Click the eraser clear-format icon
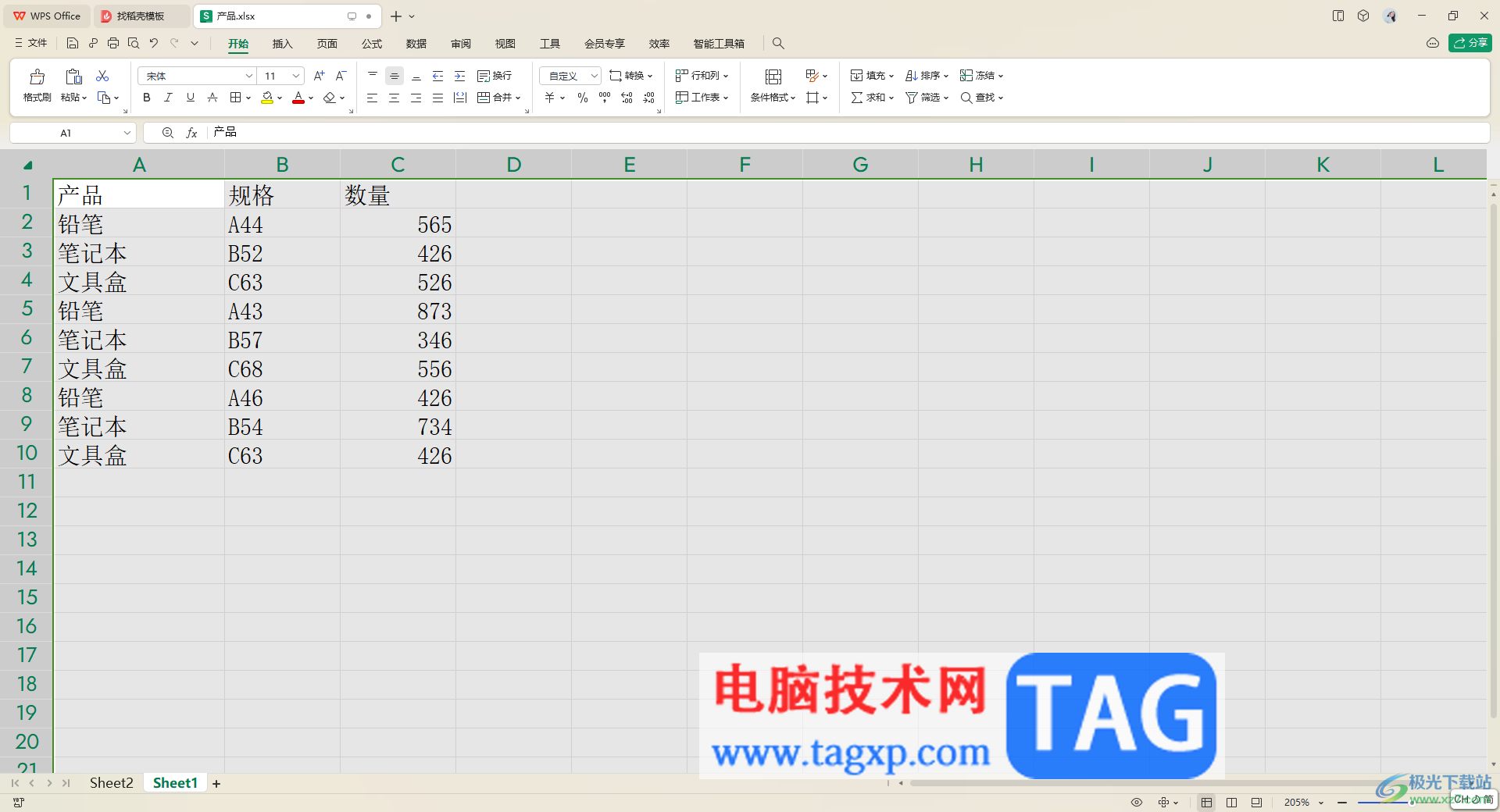The image size is (1500, 812). coord(330,98)
